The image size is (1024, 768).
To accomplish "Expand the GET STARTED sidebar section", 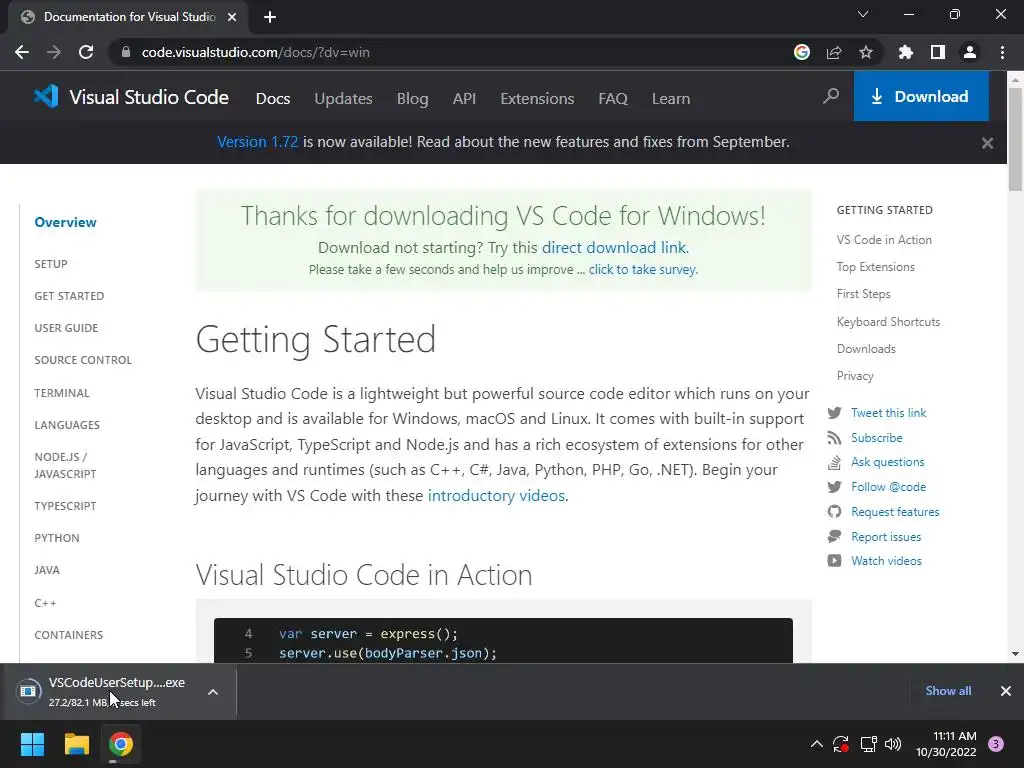I will click(69, 296).
